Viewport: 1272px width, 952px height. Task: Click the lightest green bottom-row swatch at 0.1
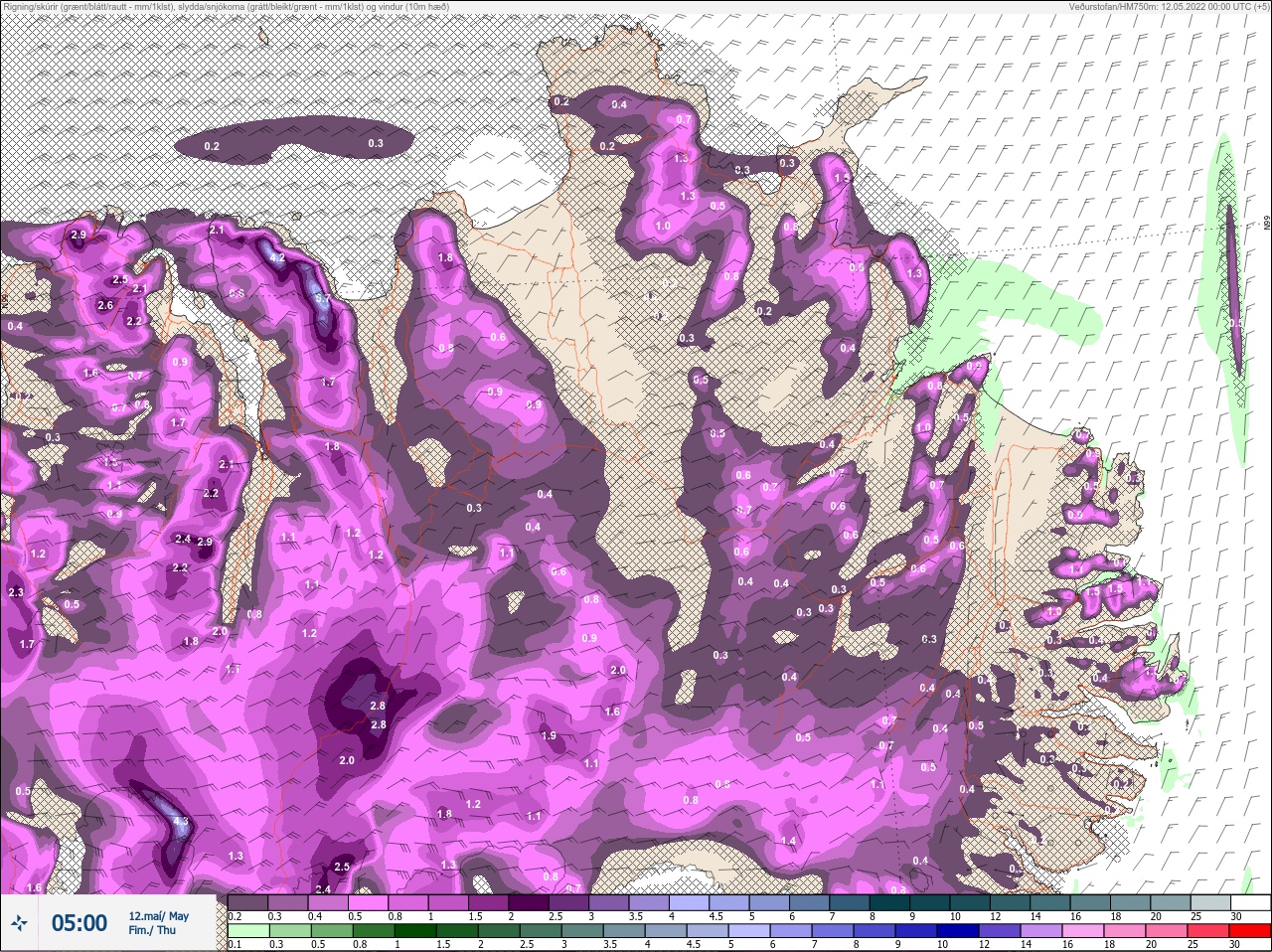click(247, 931)
